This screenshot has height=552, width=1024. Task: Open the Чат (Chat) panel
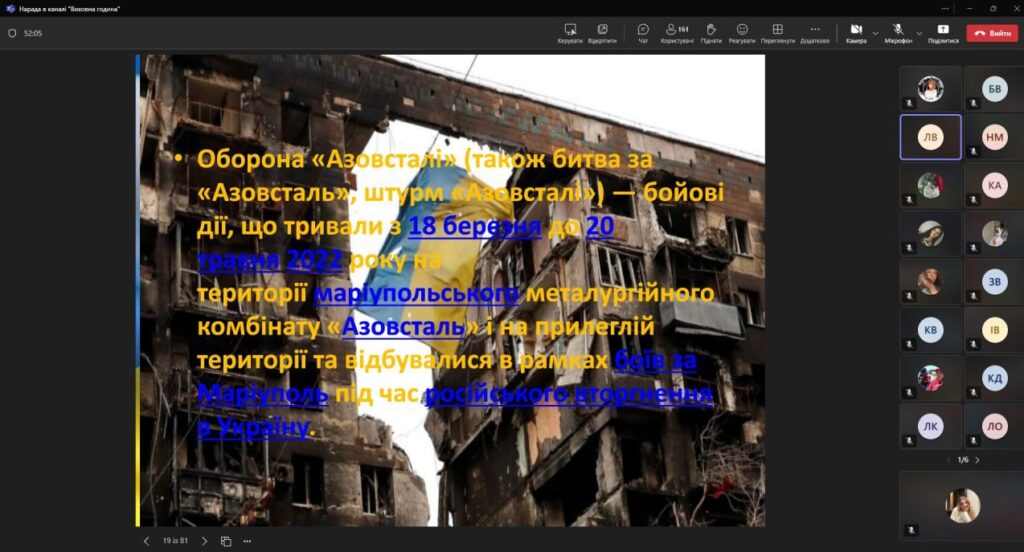click(643, 33)
